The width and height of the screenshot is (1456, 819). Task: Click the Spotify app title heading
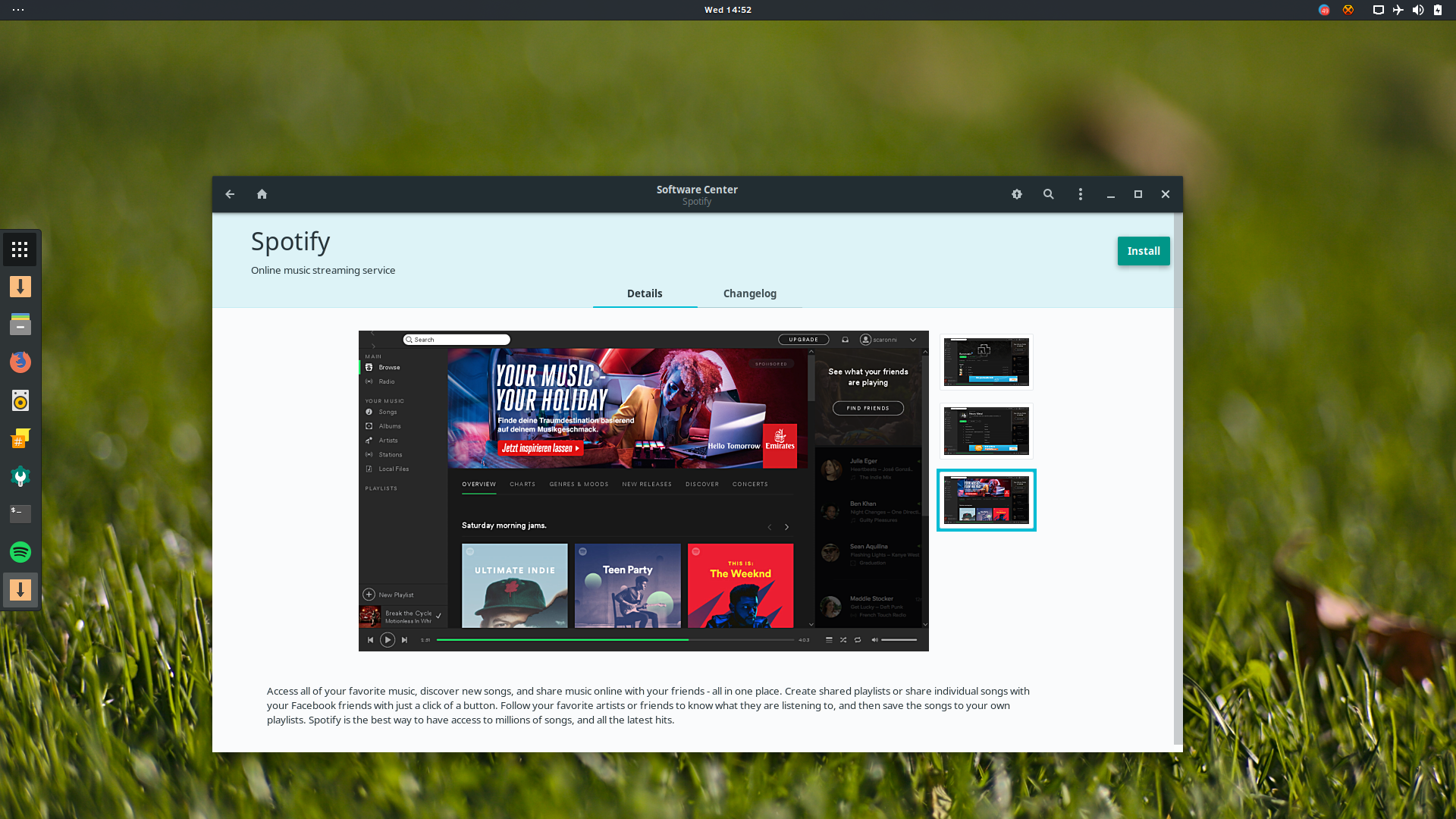click(290, 242)
